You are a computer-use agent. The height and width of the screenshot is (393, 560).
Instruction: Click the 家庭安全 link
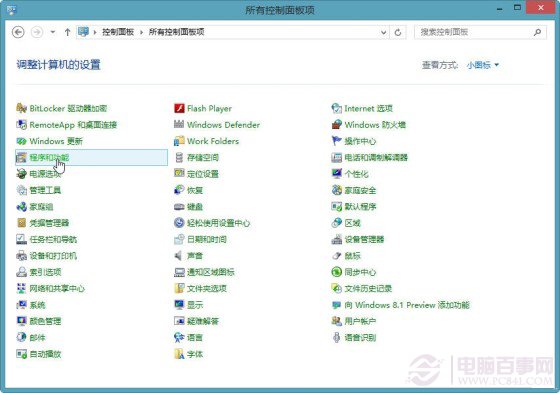(x=360, y=190)
